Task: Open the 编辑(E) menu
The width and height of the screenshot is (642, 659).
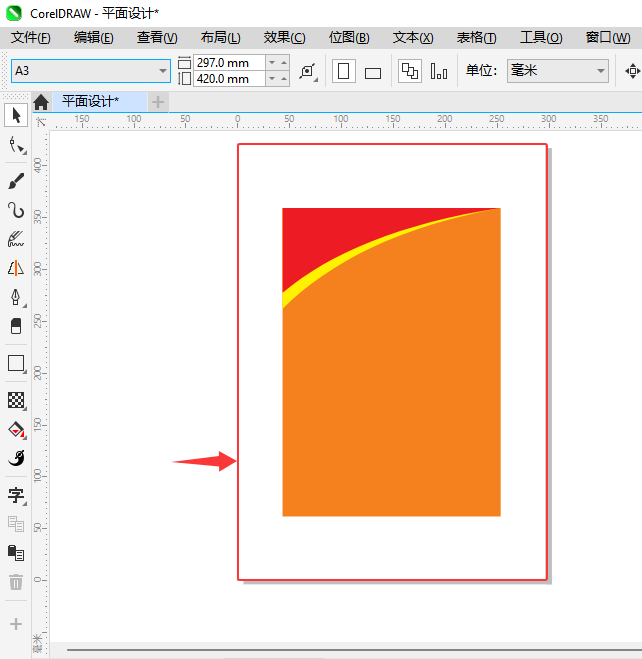Action: (94, 38)
